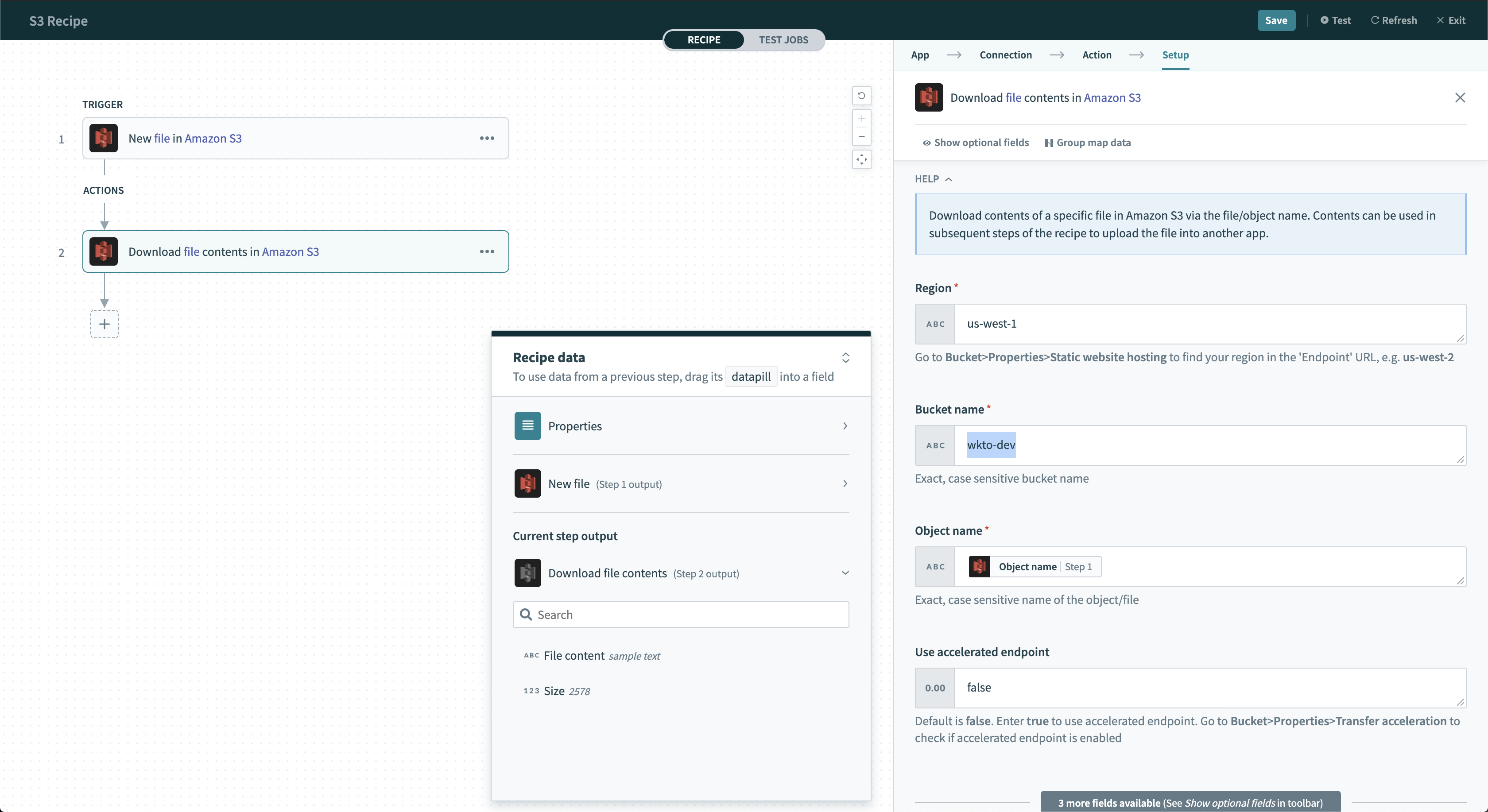Click the New file Step 1 output icon
The width and height of the screenshot is (1488, 812).
click(x=527, y=484)
